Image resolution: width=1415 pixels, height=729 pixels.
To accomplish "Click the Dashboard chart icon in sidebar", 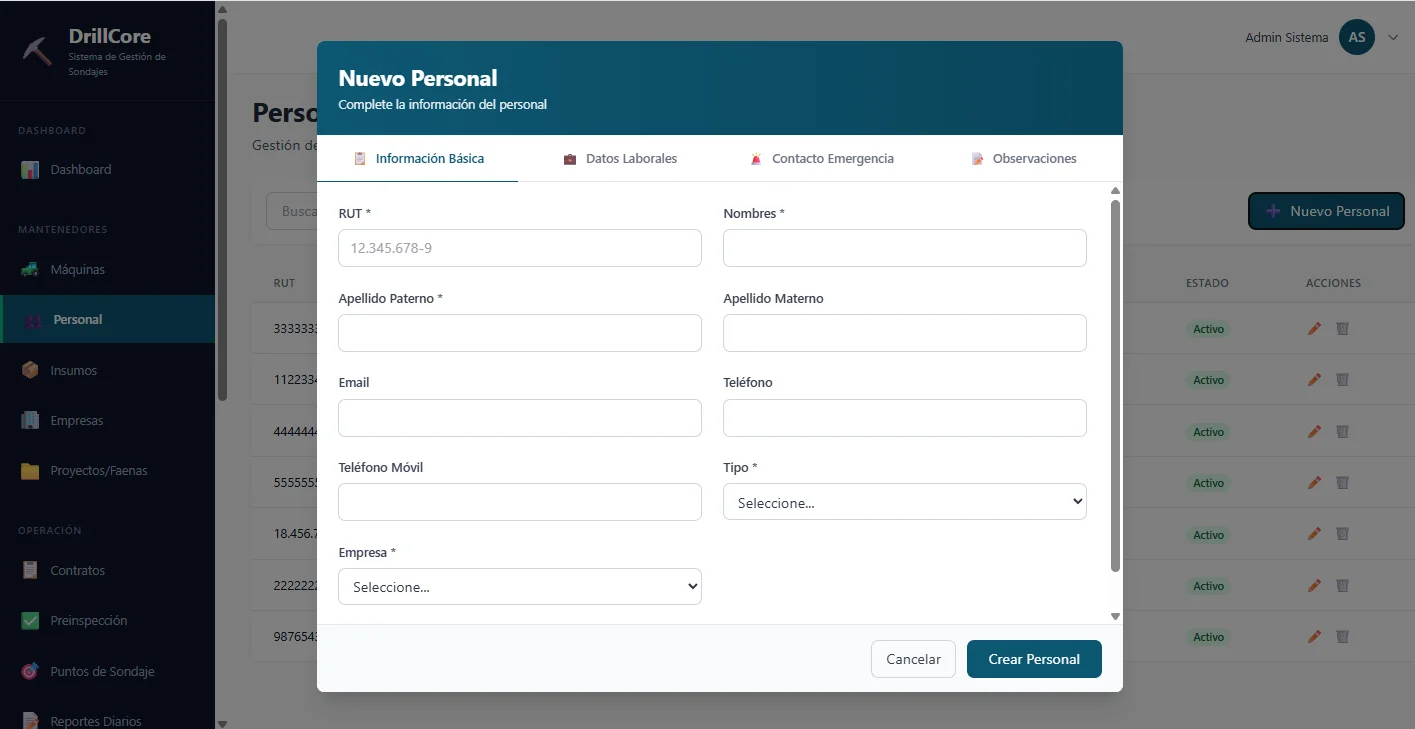I will click(x=30, y=170).
